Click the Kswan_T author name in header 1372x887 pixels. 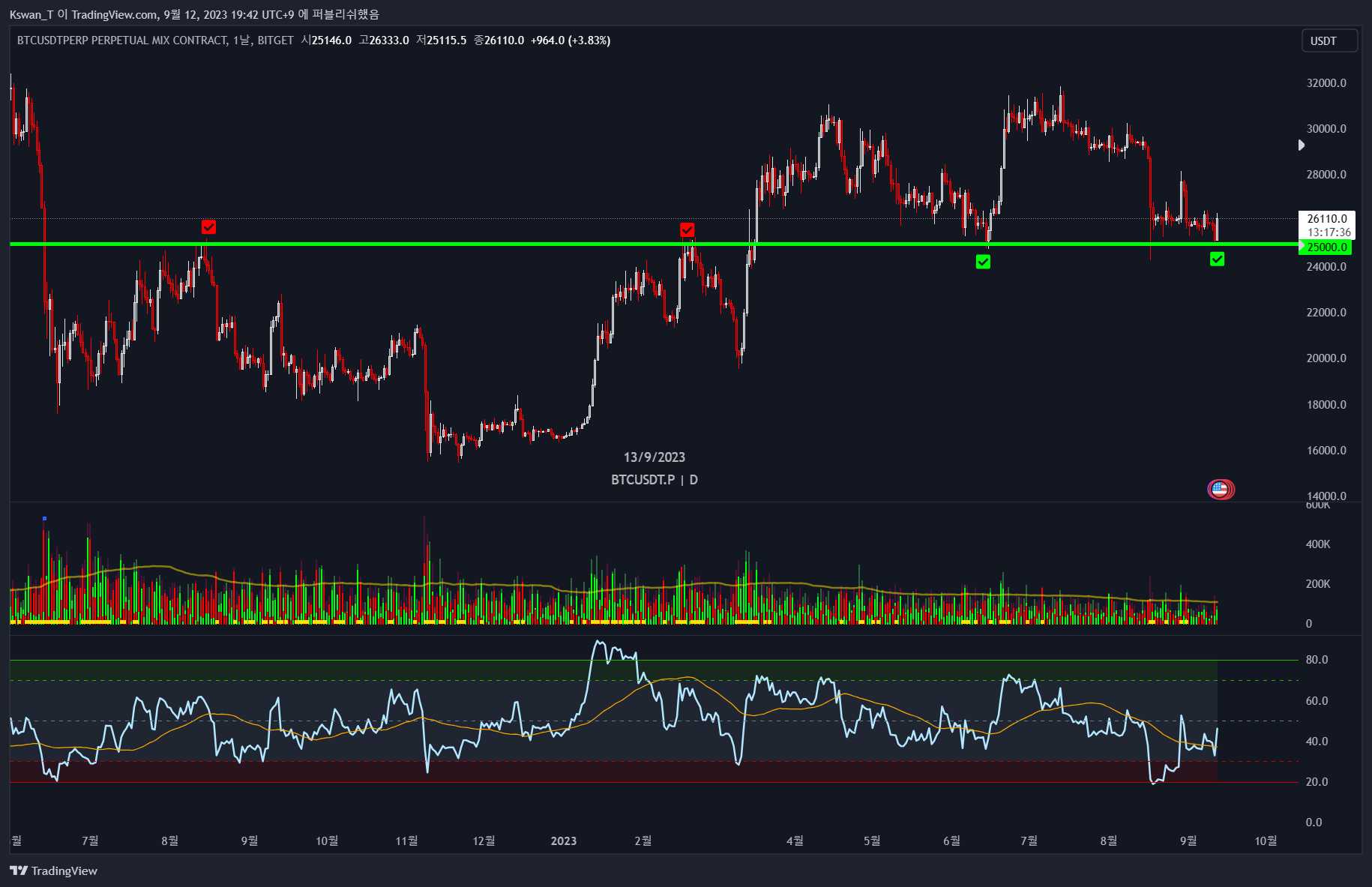tap(31, 14)
